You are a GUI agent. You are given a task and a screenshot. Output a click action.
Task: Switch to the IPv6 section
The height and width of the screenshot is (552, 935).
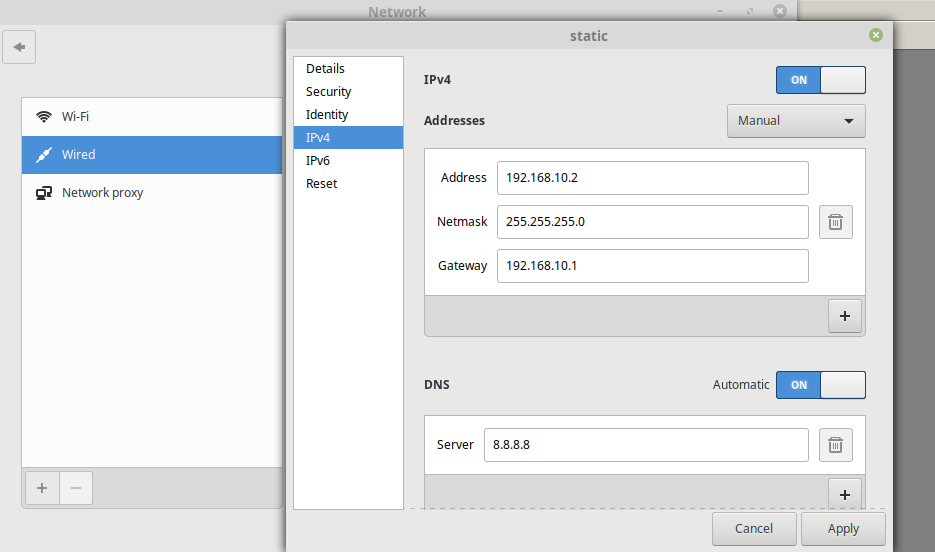tap(348, 161)
